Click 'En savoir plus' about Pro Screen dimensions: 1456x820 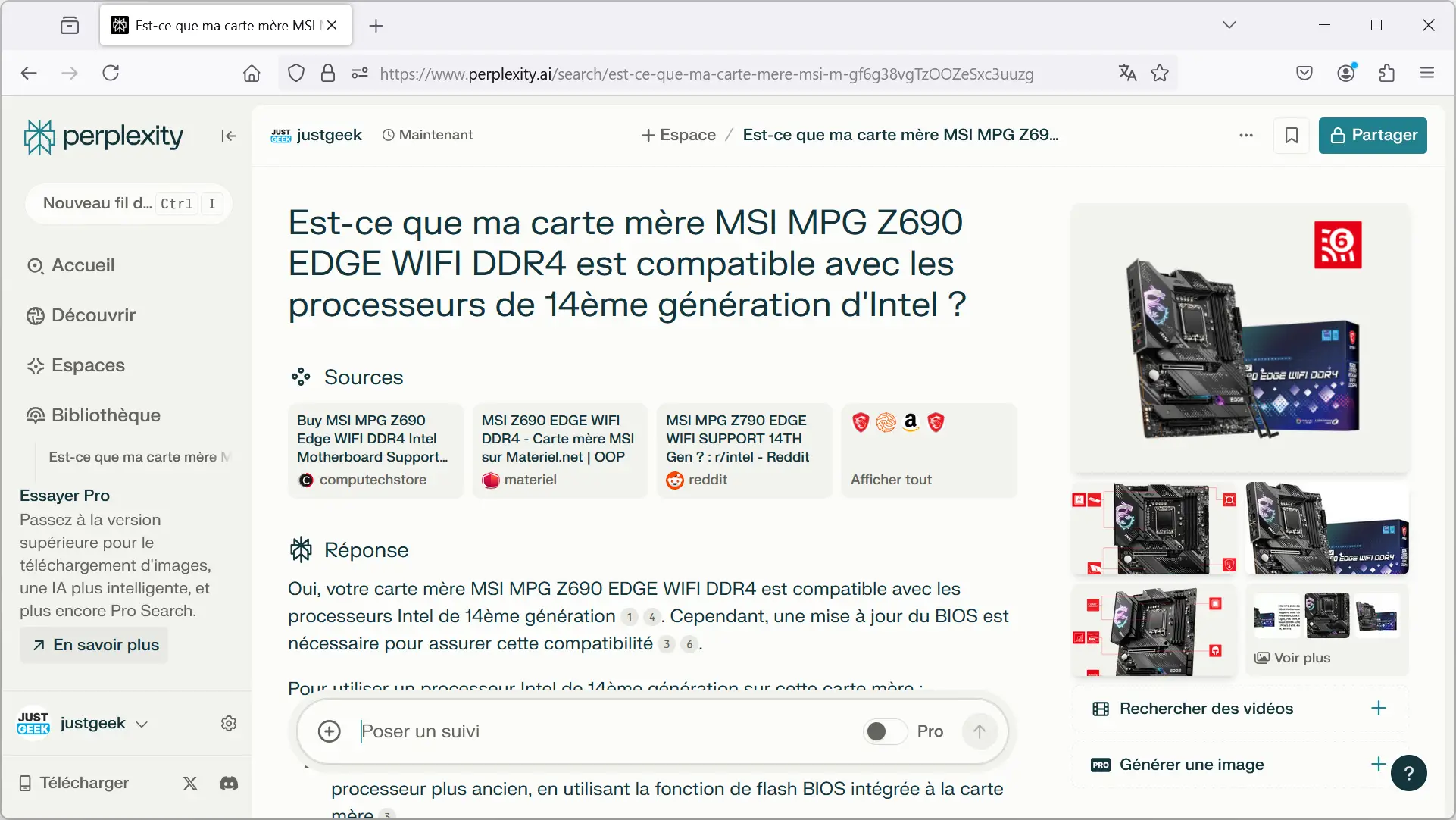coord(95,645)
